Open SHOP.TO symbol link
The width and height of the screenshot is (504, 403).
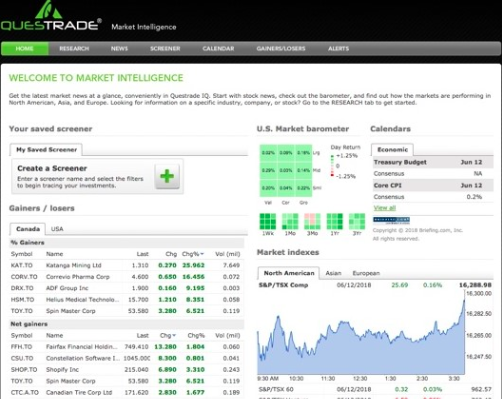pyautogui.click(x=24, y=369)
